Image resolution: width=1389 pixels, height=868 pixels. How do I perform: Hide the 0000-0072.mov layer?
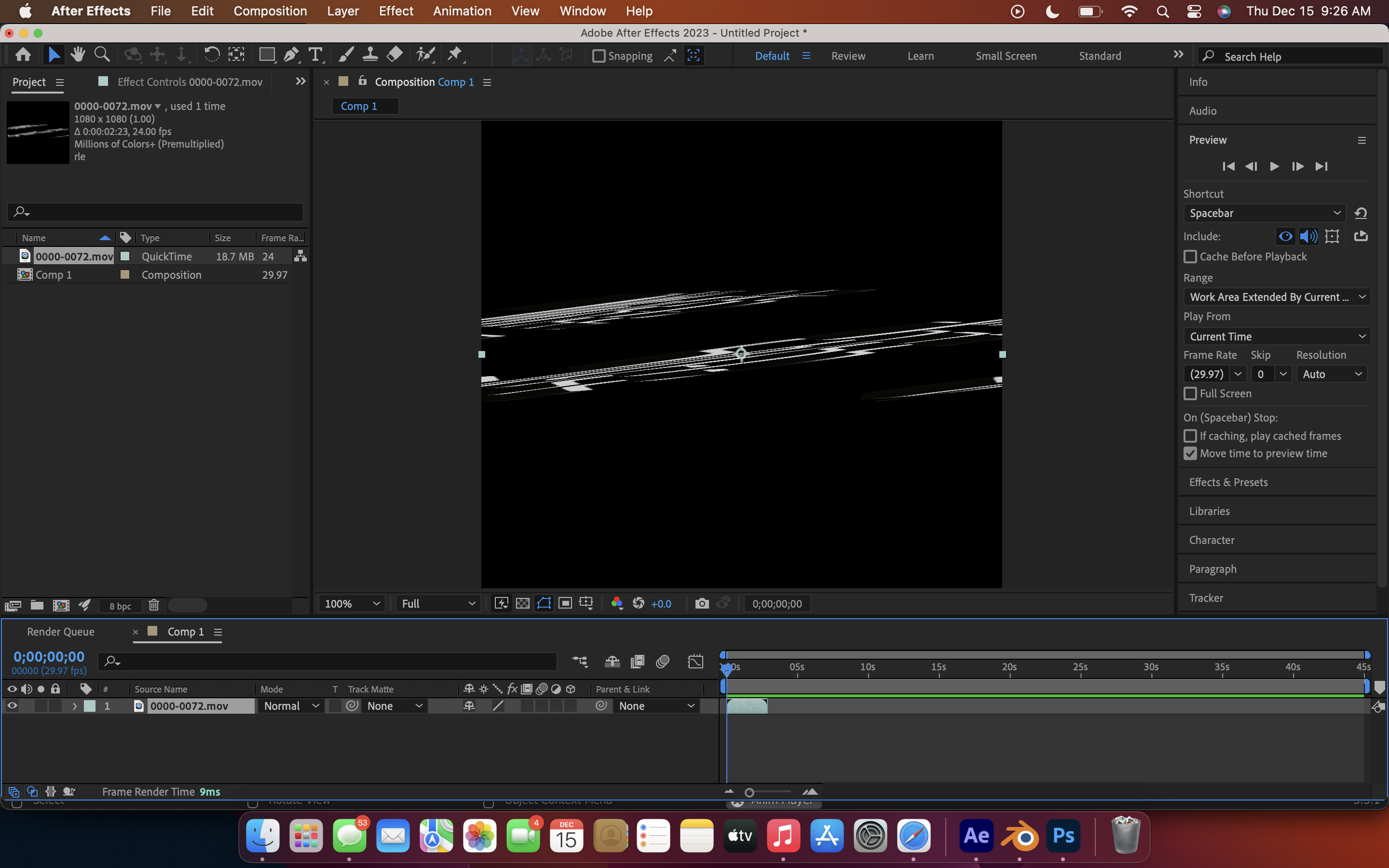pyautogui.click(x=12, y=706)
